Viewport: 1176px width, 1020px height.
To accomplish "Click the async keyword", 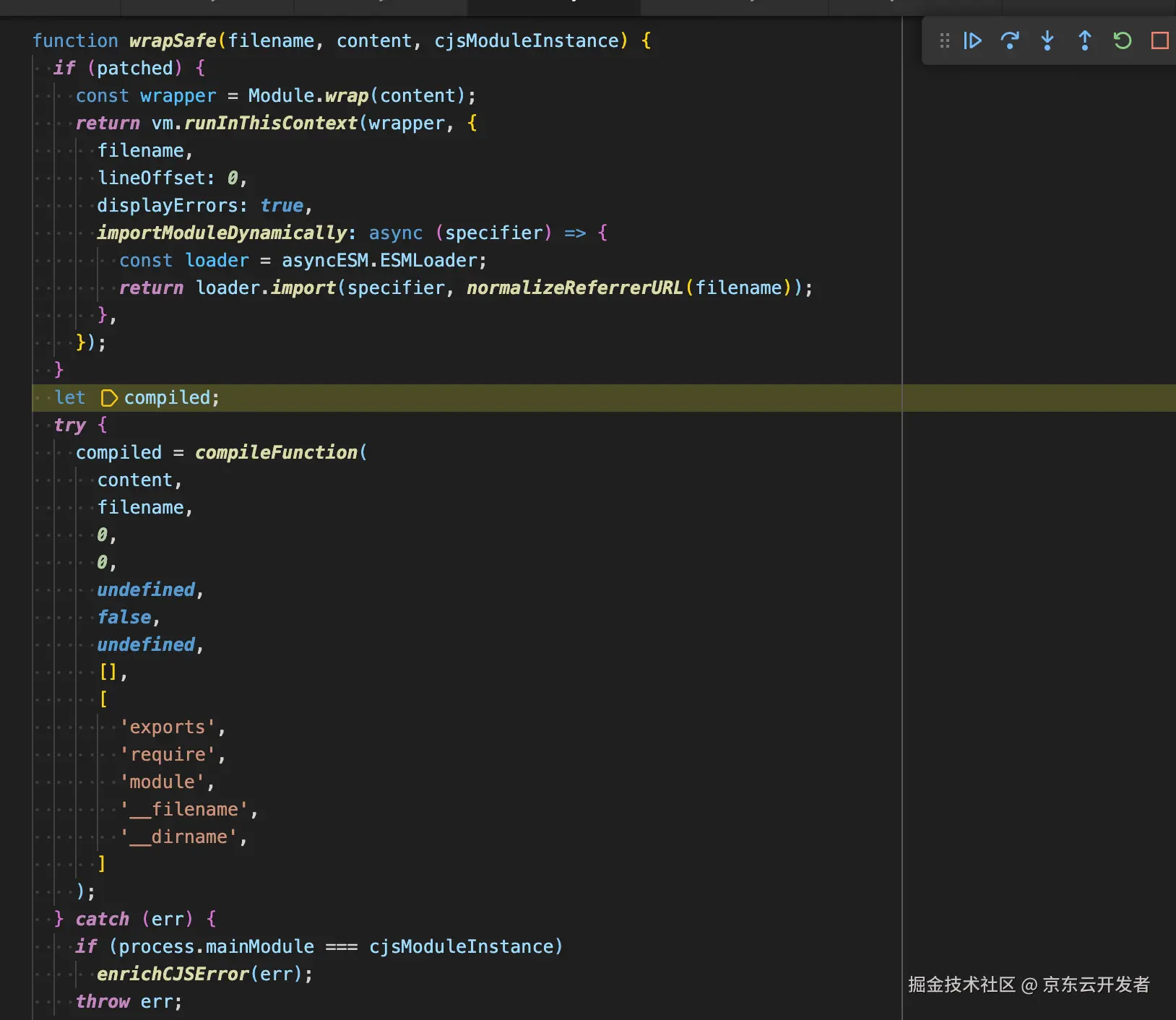I will [x=396, y=233].
